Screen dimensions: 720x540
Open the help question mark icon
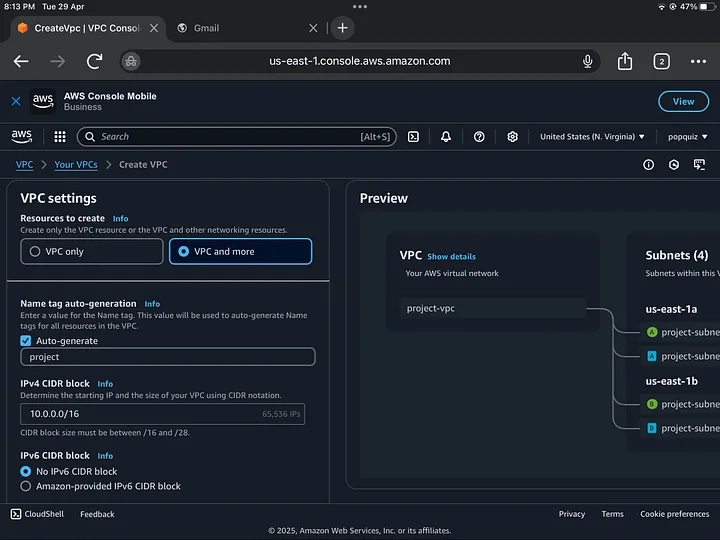479,136
